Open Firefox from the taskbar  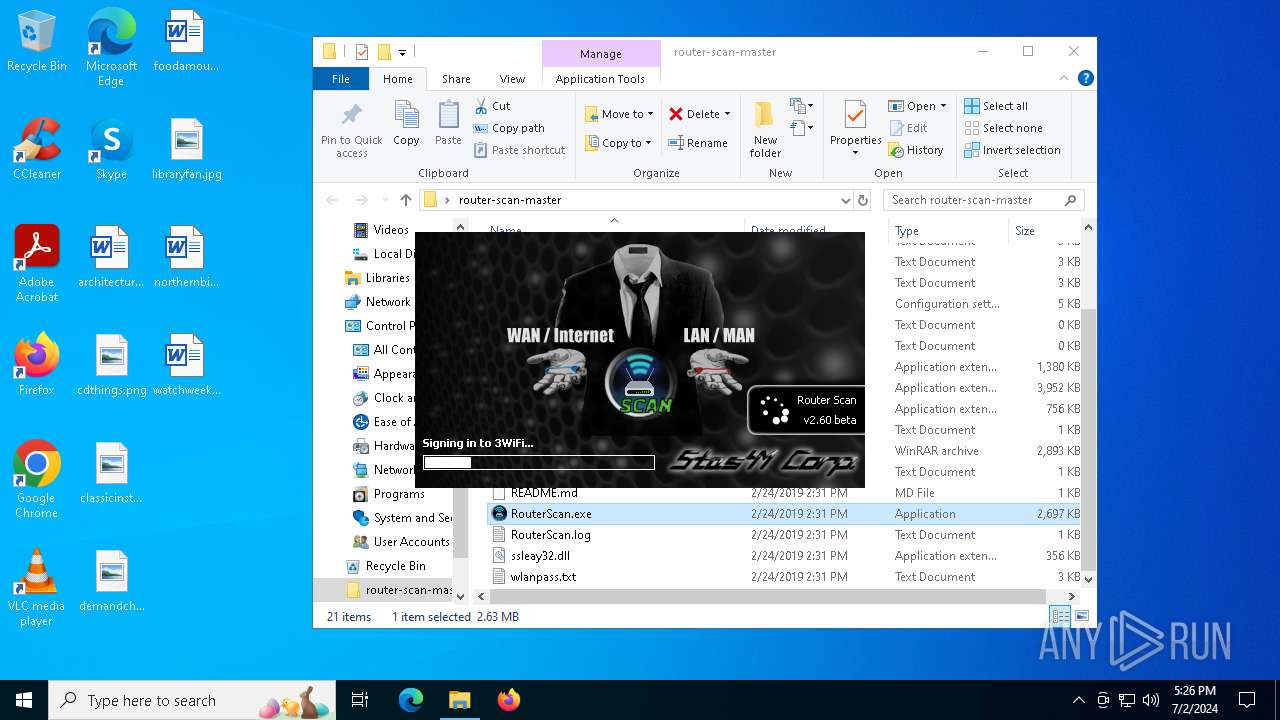508,700
